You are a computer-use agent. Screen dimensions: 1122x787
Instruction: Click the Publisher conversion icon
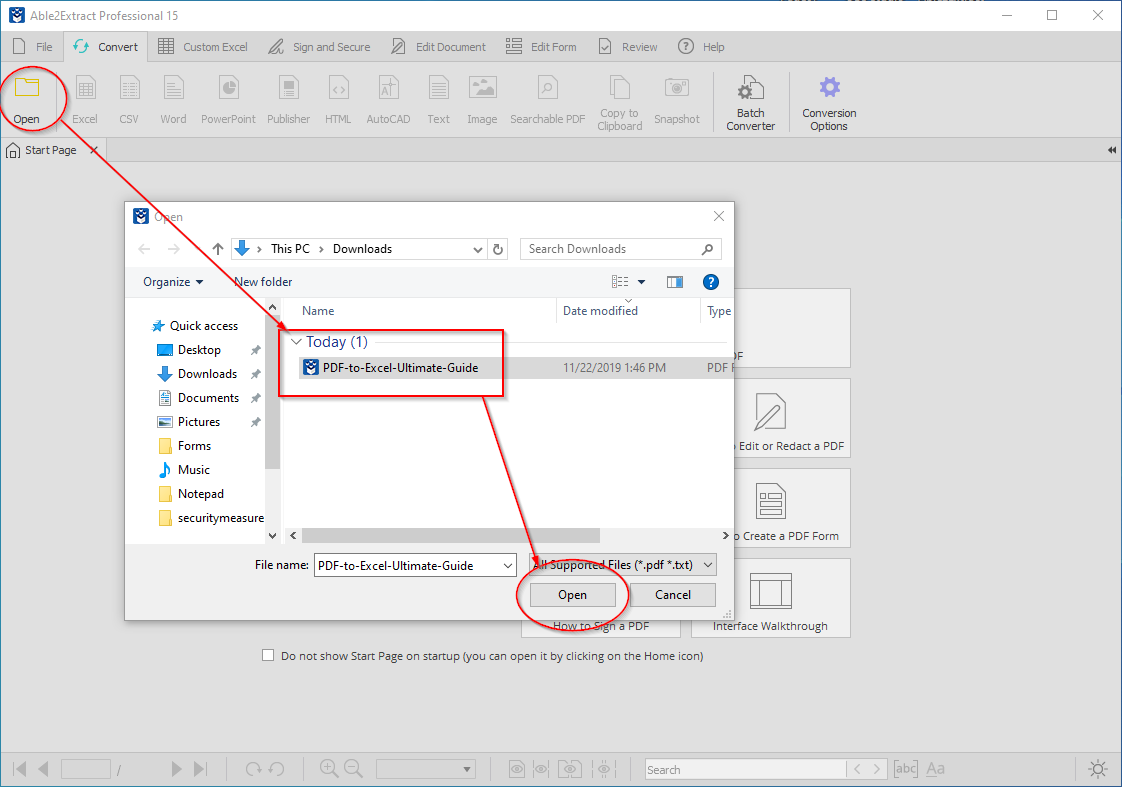pos(288,89)
